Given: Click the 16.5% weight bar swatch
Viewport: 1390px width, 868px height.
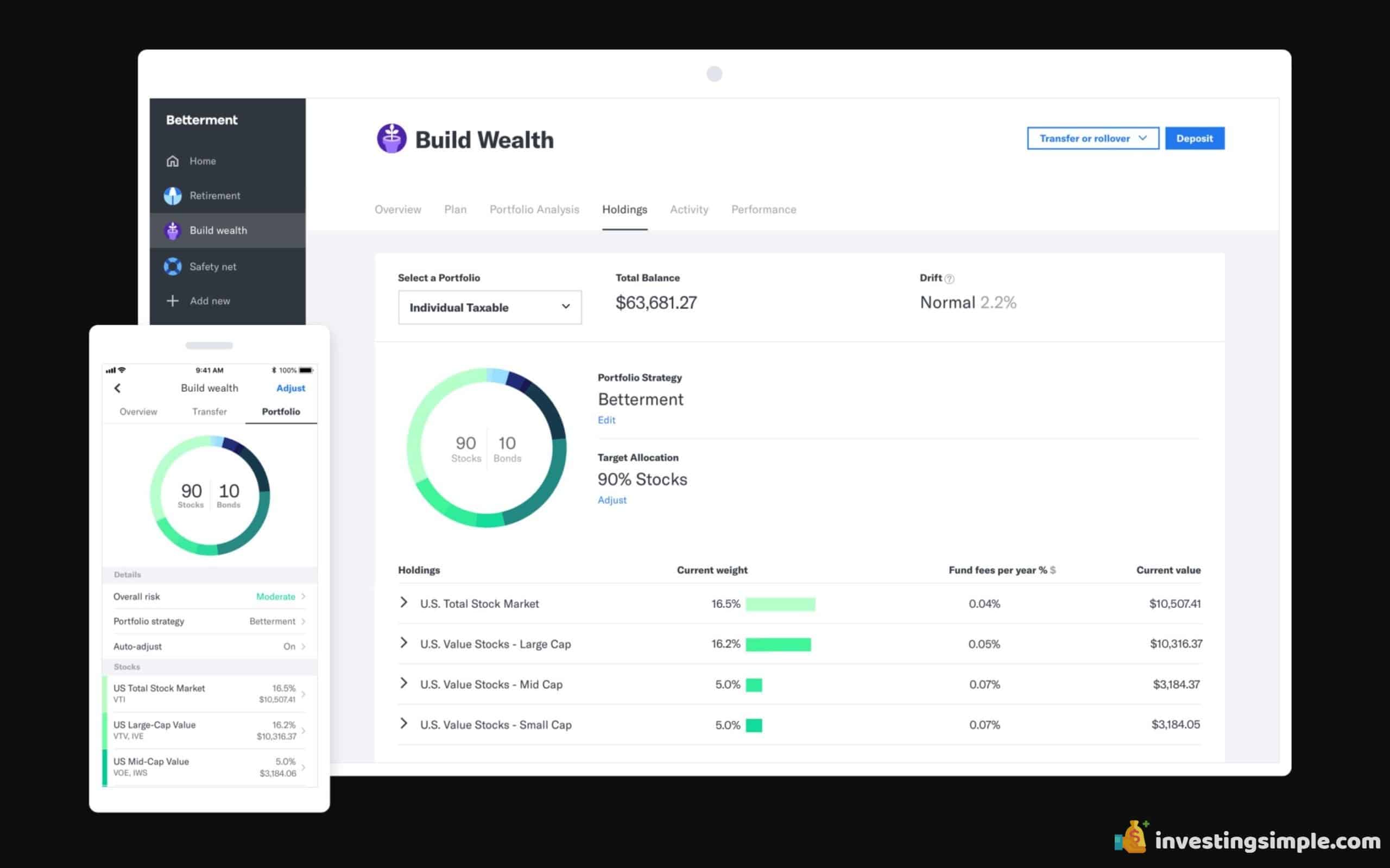Looking at the screenshot, I should tap(780, 604).
